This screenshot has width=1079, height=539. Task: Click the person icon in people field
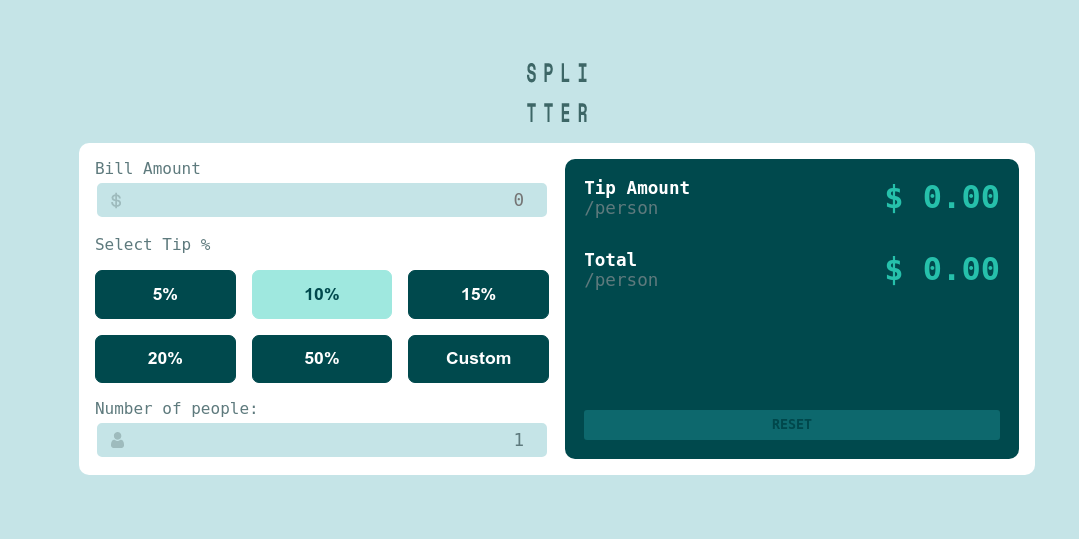point(118,440)
